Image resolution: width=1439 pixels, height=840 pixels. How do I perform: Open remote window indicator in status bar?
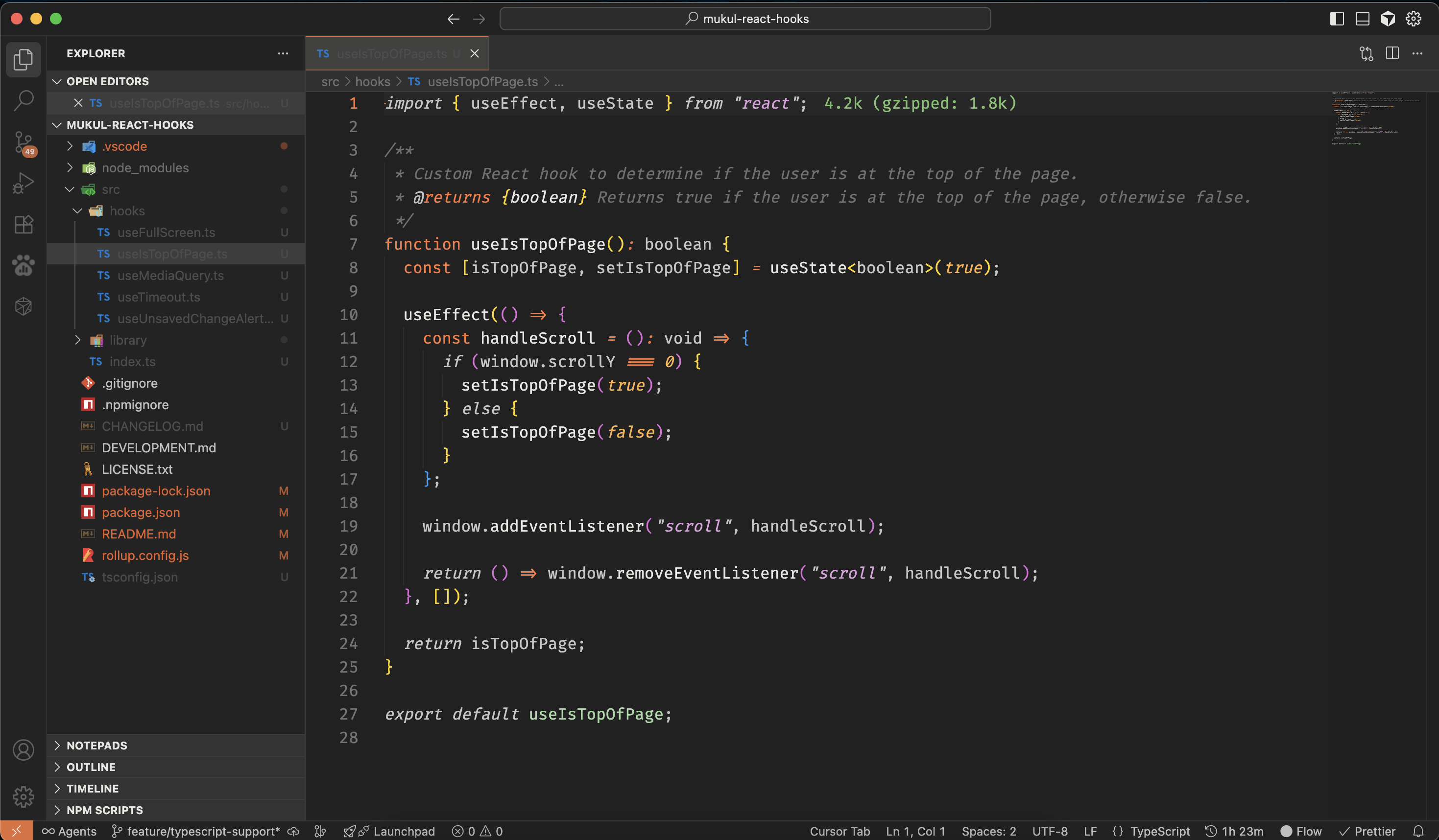pyautogui.click(x=16, y=831)
